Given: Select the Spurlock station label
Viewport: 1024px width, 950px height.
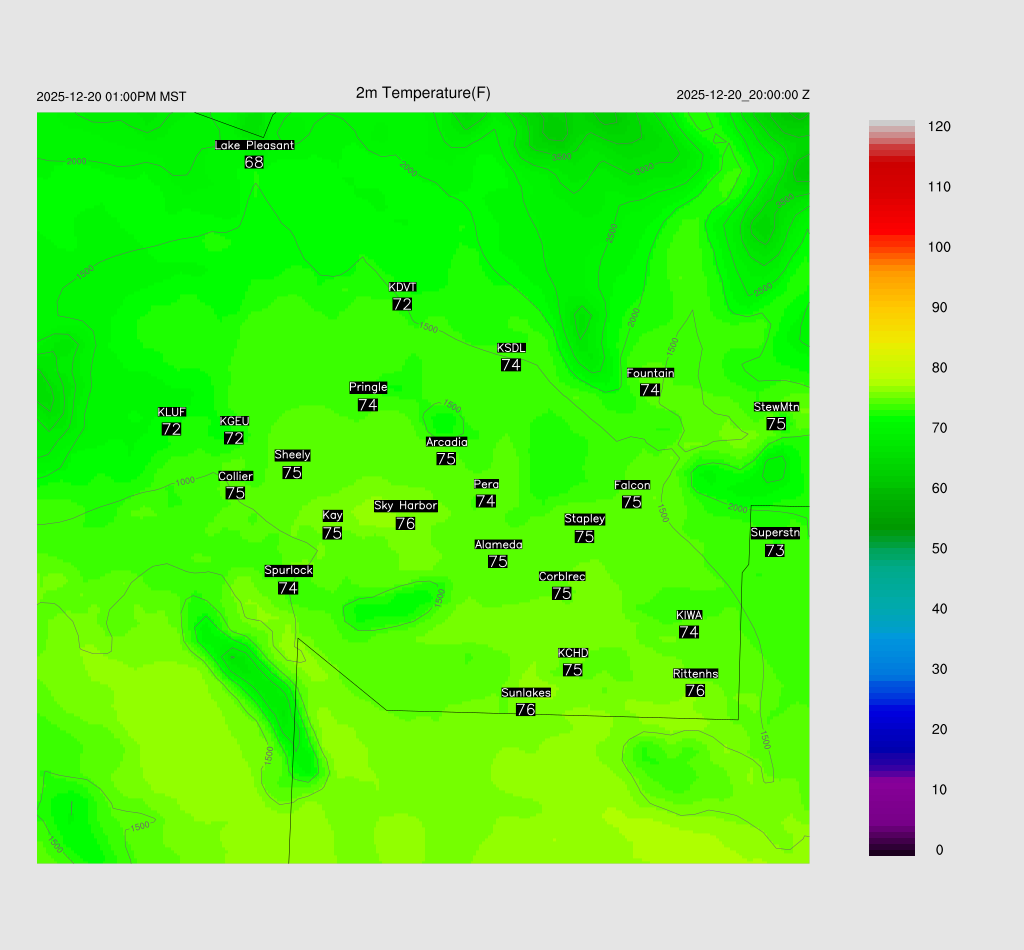Looking at the screenshot, I should click(288, 571).
